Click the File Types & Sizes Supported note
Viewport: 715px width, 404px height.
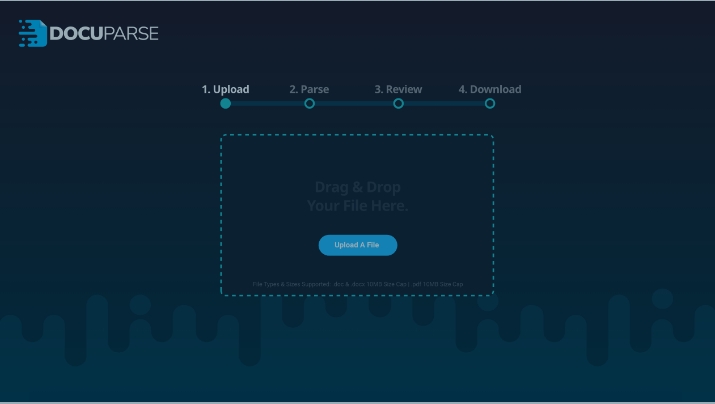(x=357, y=284)
